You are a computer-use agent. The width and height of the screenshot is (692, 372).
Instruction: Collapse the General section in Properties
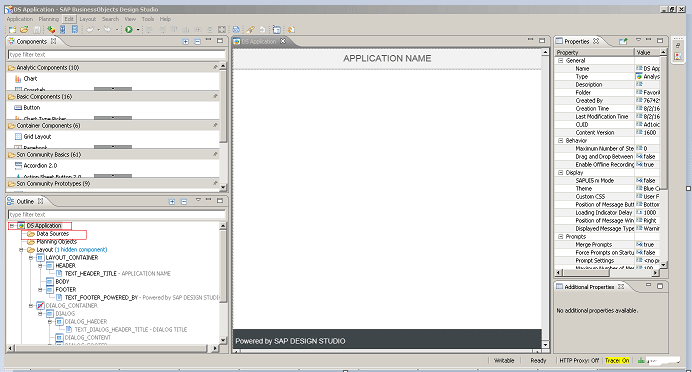click(560, 60)
